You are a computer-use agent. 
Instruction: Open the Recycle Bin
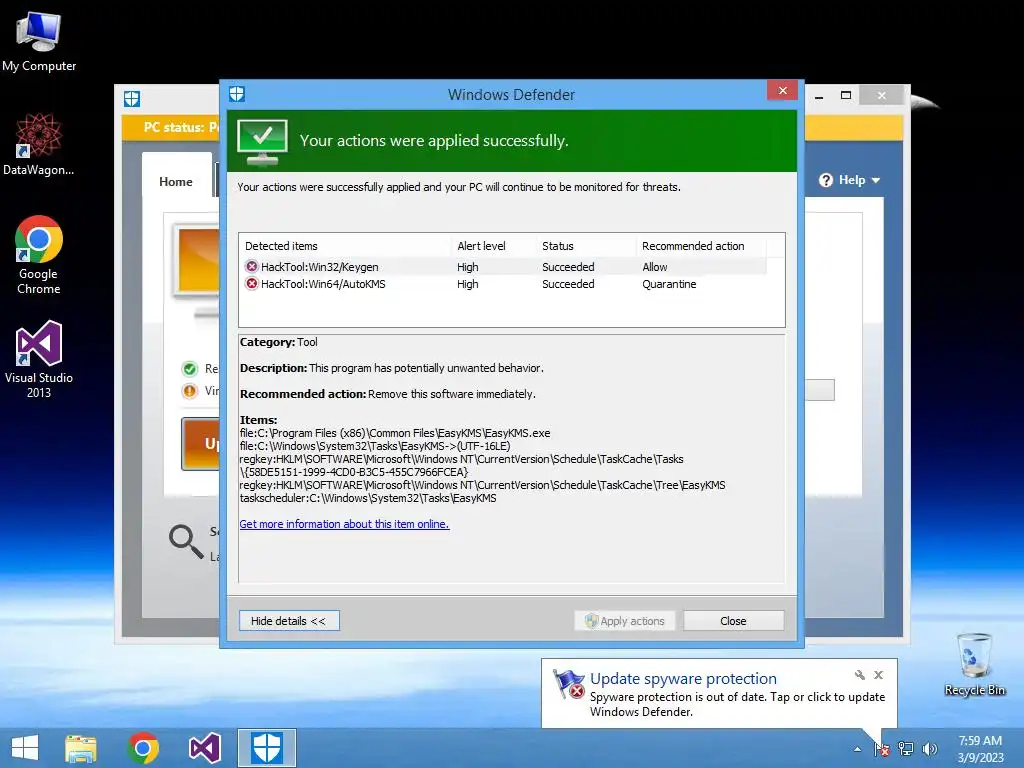pyautogui.click(x=974, y=664)
